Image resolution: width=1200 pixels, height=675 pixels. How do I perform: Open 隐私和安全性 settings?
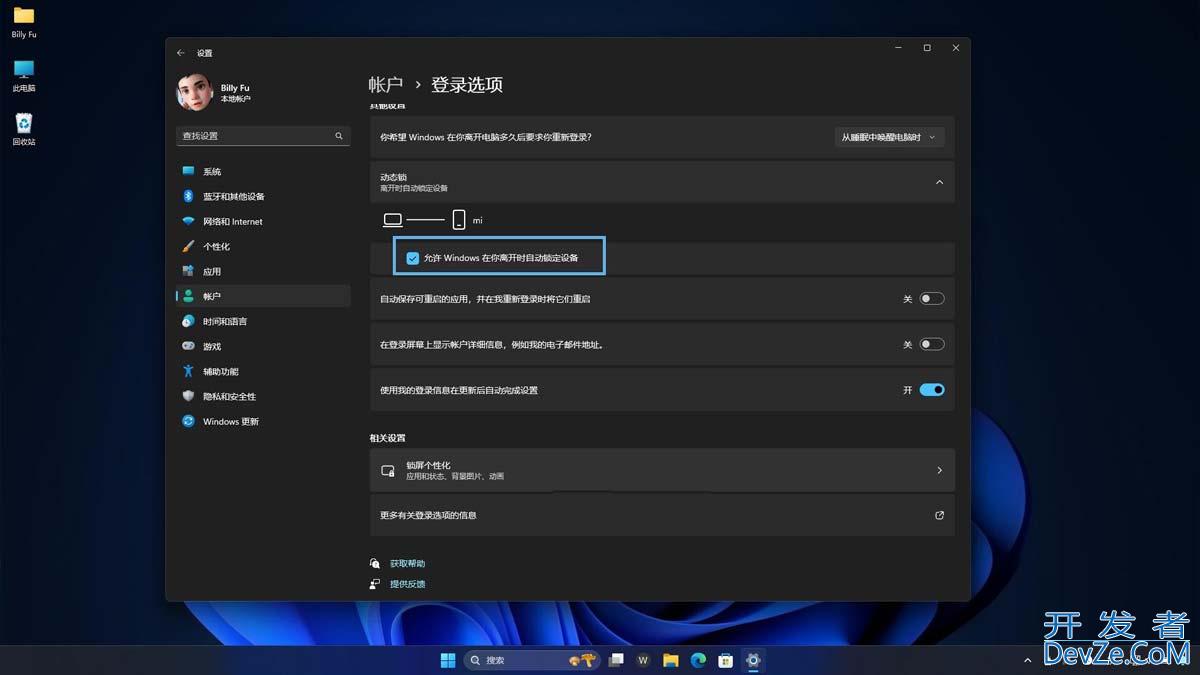[263, 396]
